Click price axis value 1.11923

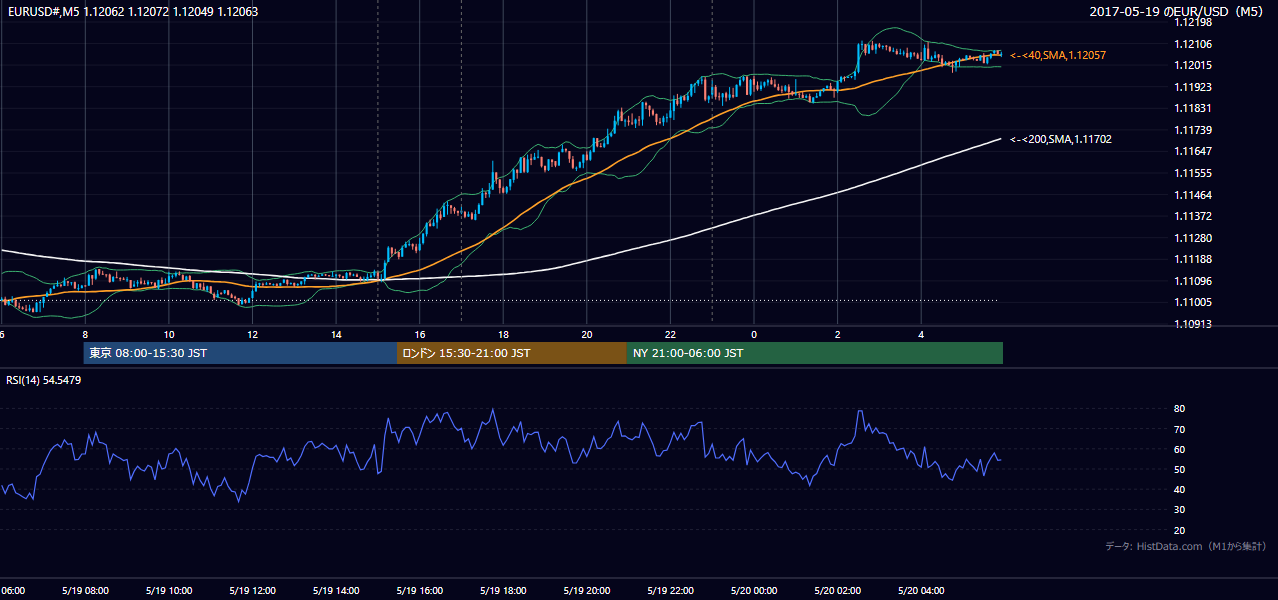point(1192,87)
